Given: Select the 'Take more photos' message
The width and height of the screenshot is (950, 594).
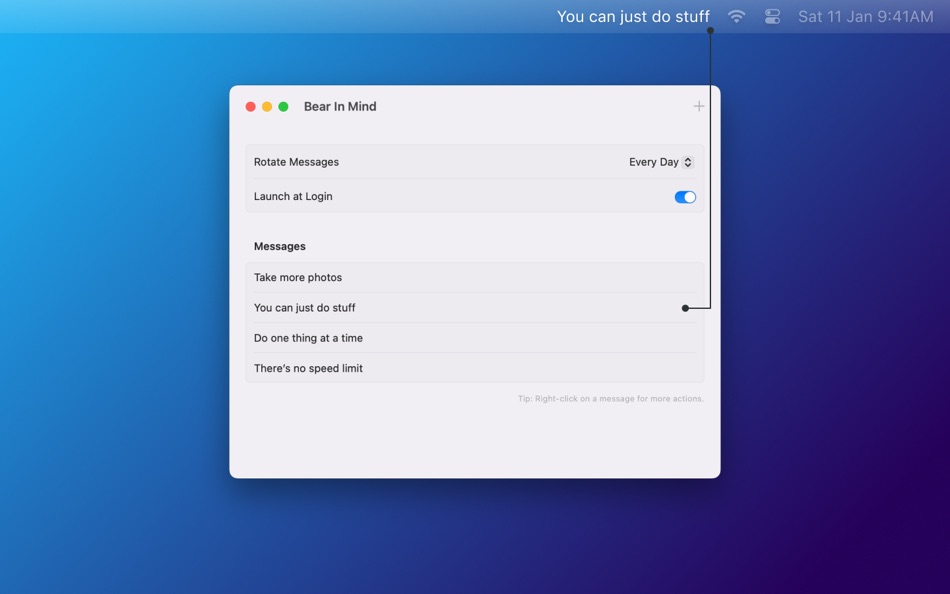Looking at the screenshot, I should pyautogui.click(x=474, y=278).
